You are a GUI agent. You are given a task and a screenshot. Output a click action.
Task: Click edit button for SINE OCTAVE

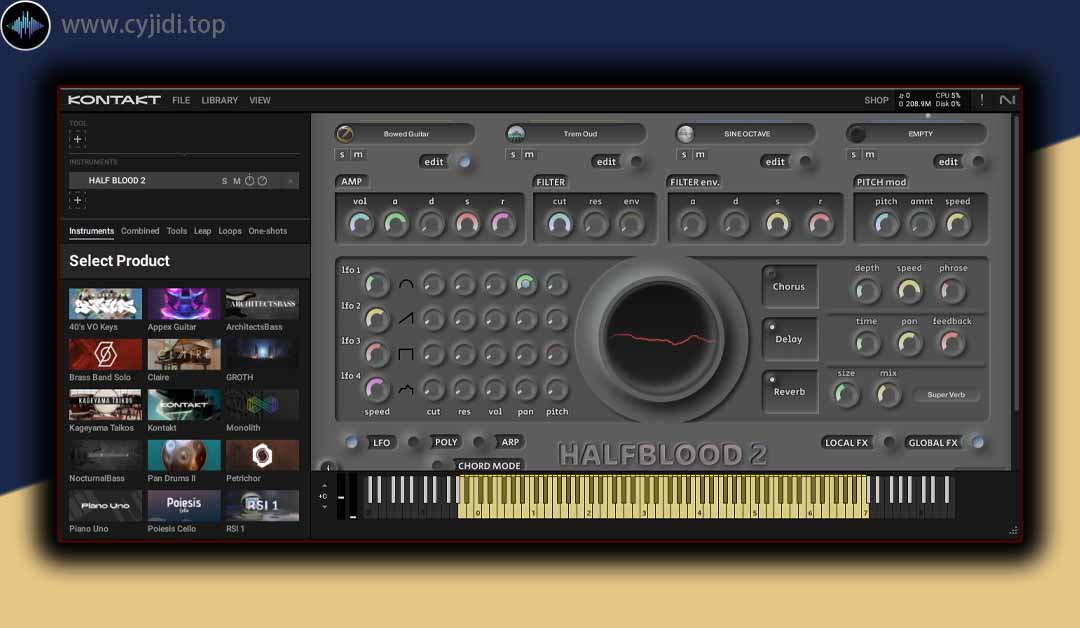(x=775, y=162)
